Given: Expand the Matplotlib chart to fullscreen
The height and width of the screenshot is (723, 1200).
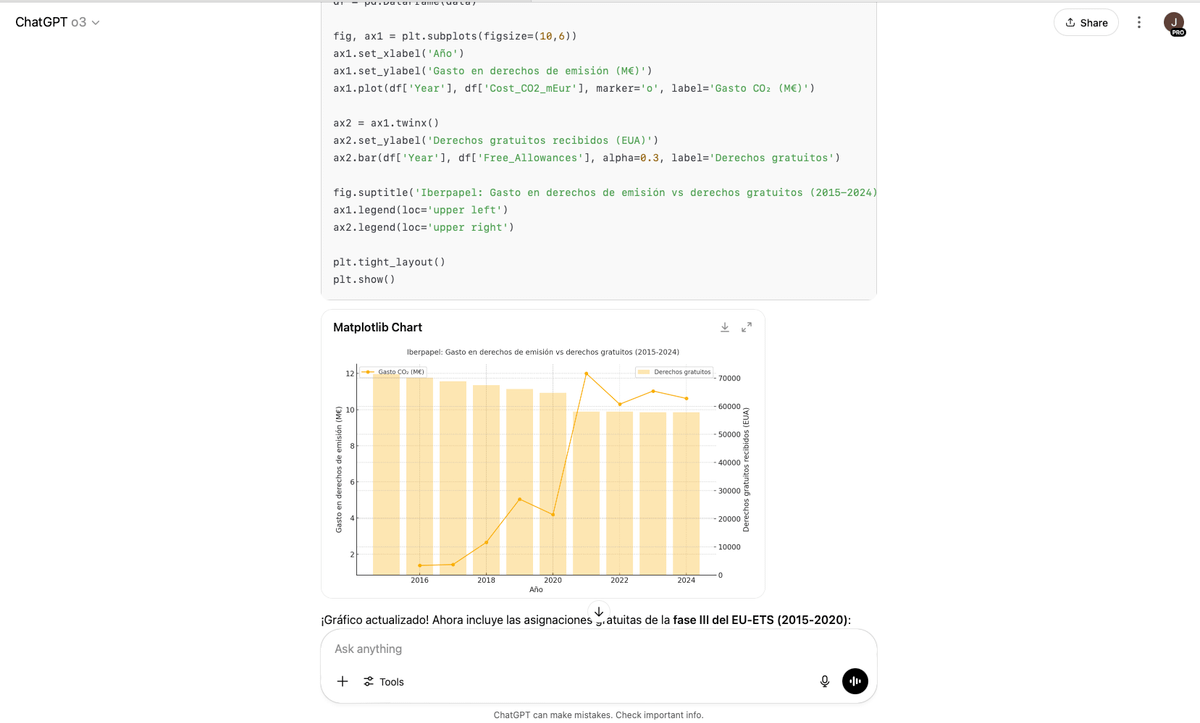Looking at the screenshot, I should point(746,327).
